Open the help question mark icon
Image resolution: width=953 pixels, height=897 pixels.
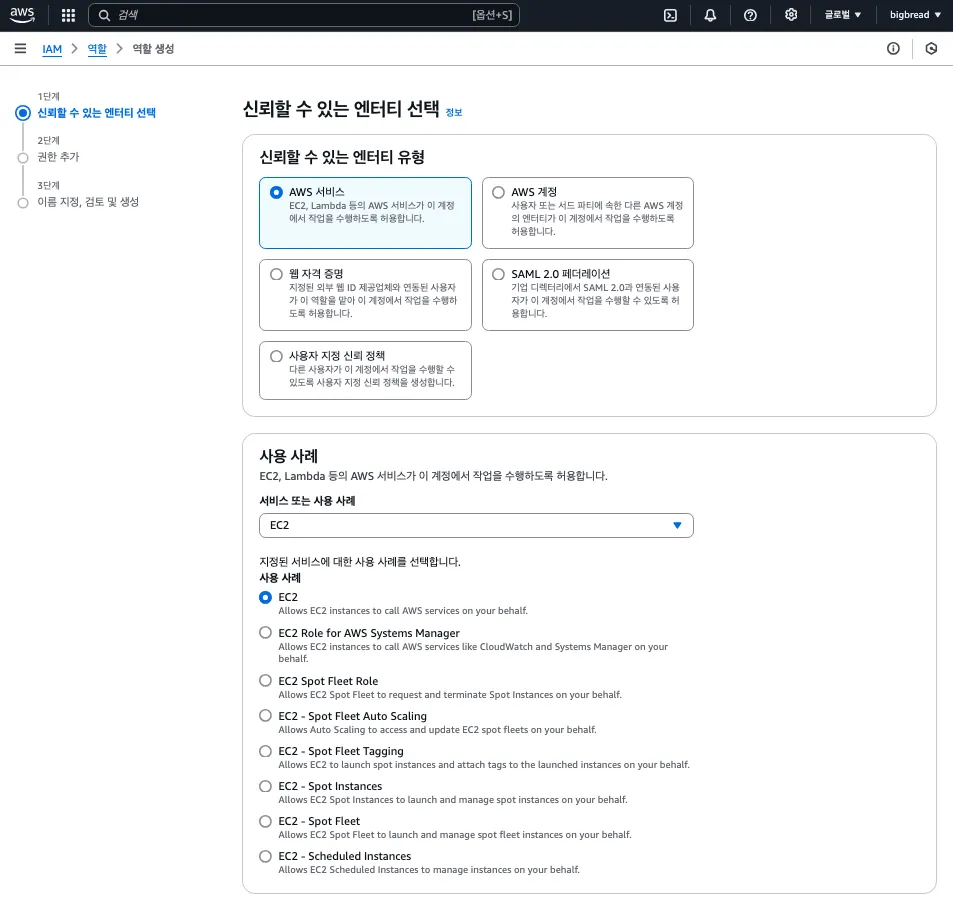751,15
